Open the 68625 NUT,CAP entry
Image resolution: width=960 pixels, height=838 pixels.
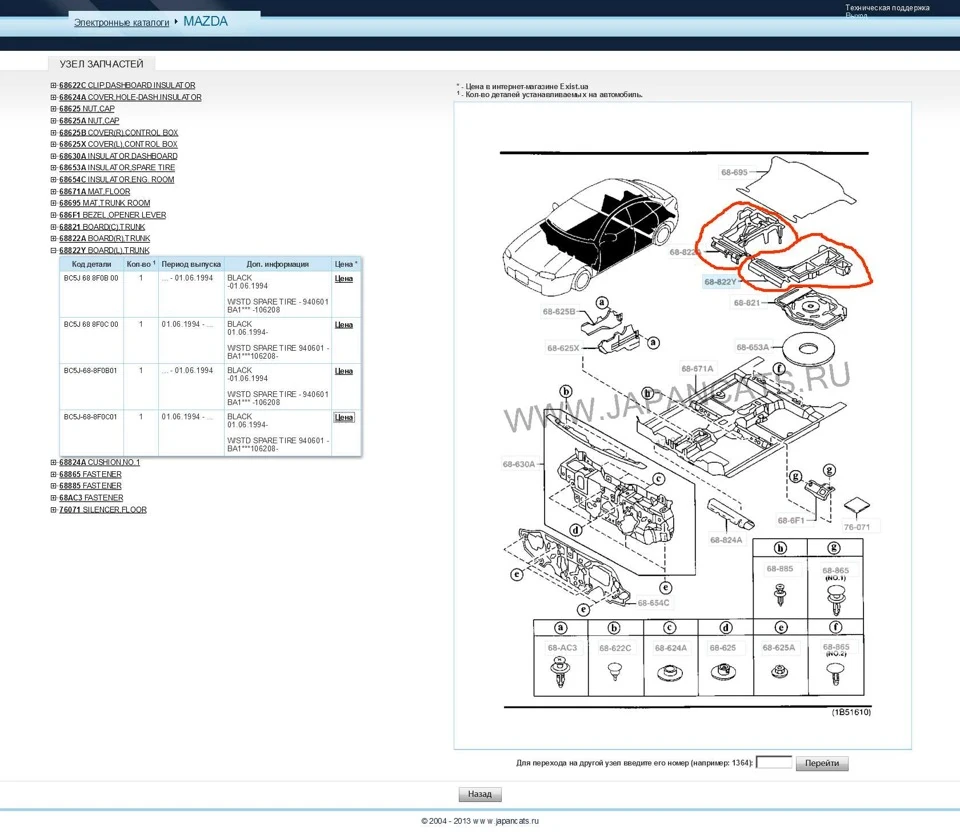(87, 109)
